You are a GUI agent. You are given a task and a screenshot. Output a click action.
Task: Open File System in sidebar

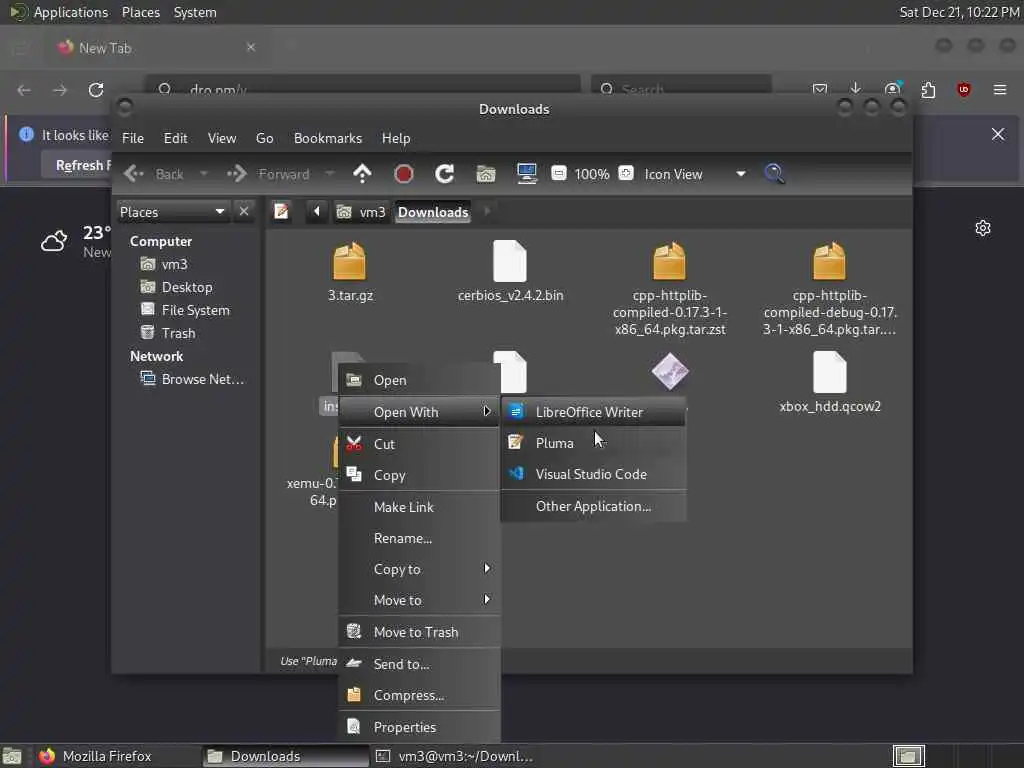pos(185,310)
